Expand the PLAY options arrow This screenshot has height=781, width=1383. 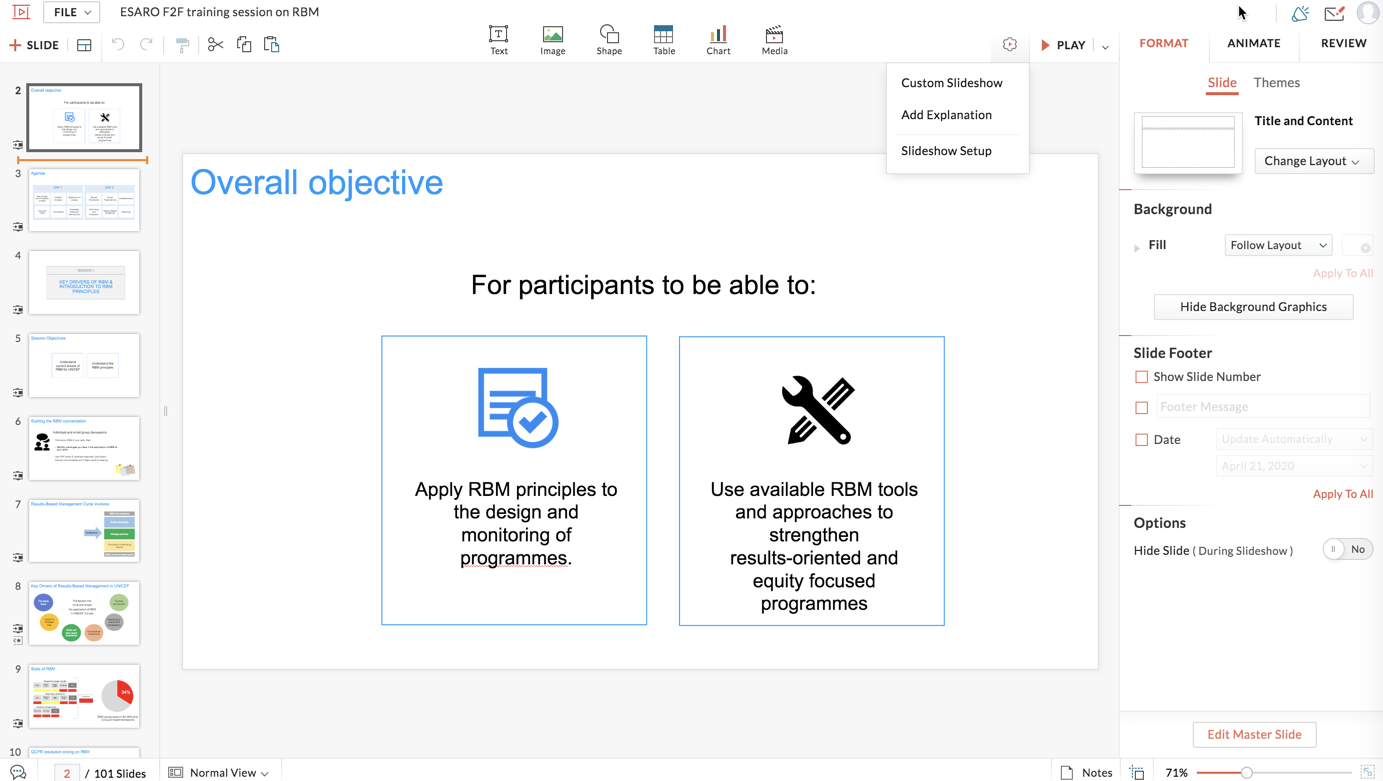point(1105,46)
